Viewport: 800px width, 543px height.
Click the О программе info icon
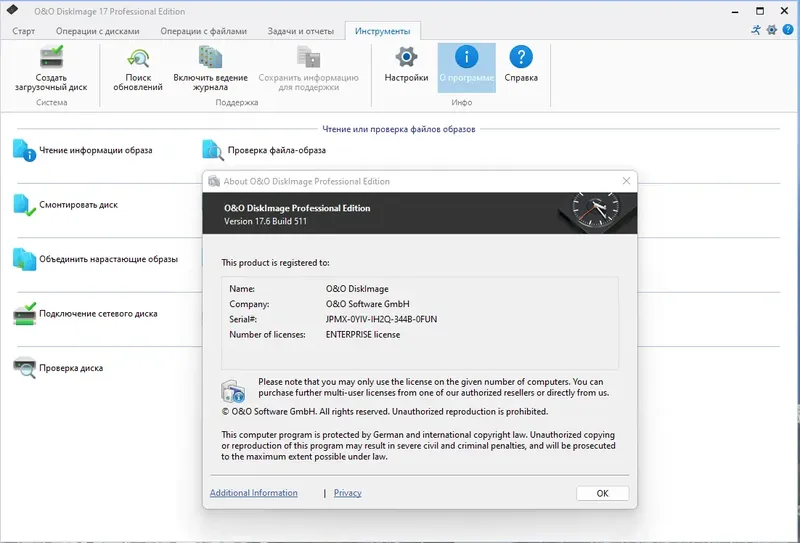466,57
